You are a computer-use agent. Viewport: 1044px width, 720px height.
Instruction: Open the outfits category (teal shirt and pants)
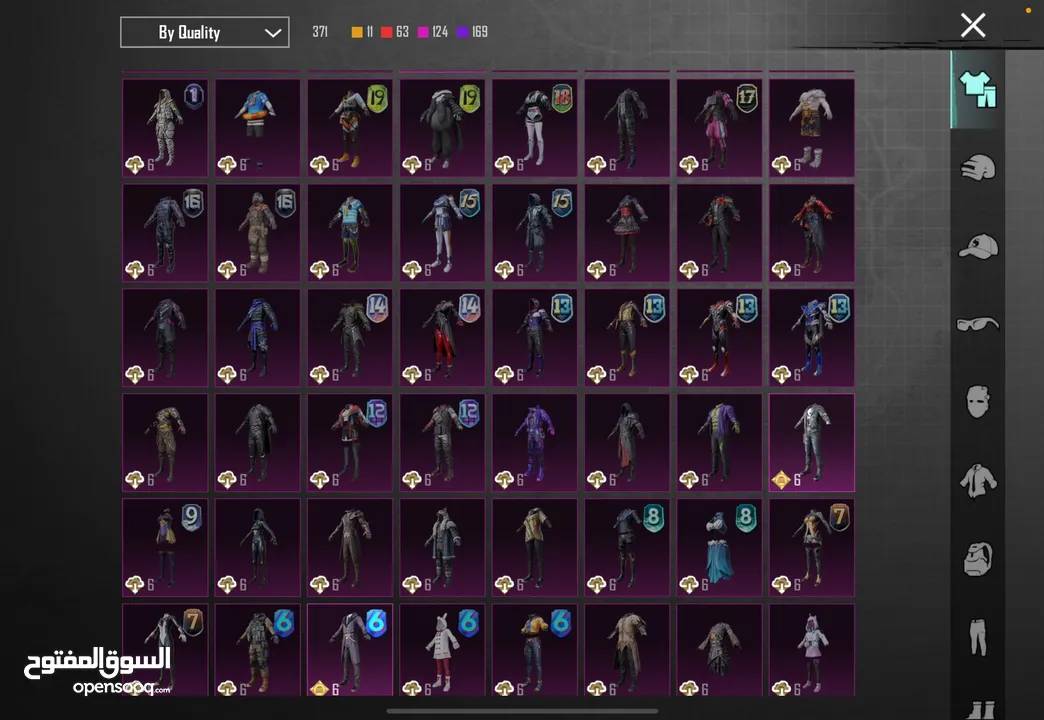pos(977,89)
